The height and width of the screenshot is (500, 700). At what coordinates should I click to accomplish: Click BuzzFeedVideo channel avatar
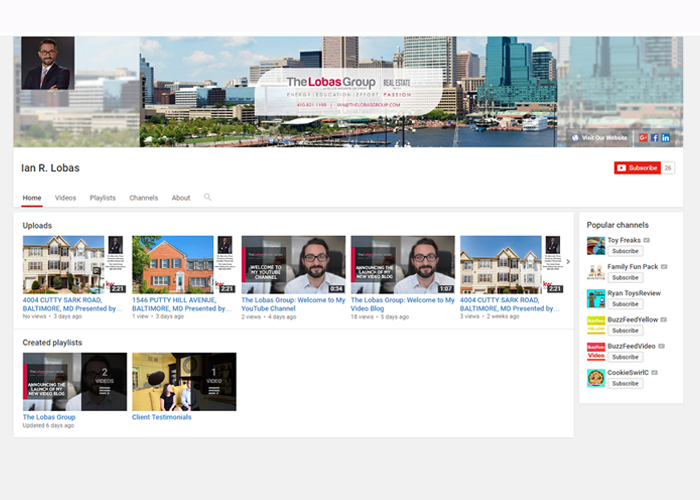596,351
